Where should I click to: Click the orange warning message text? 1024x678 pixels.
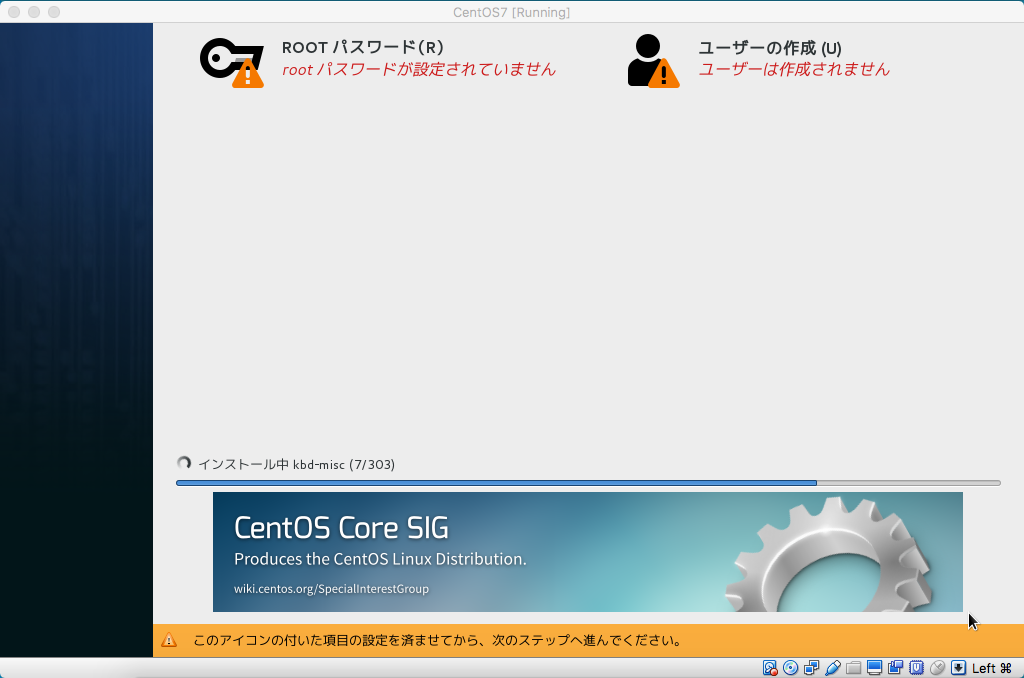[x=438, y=640]
